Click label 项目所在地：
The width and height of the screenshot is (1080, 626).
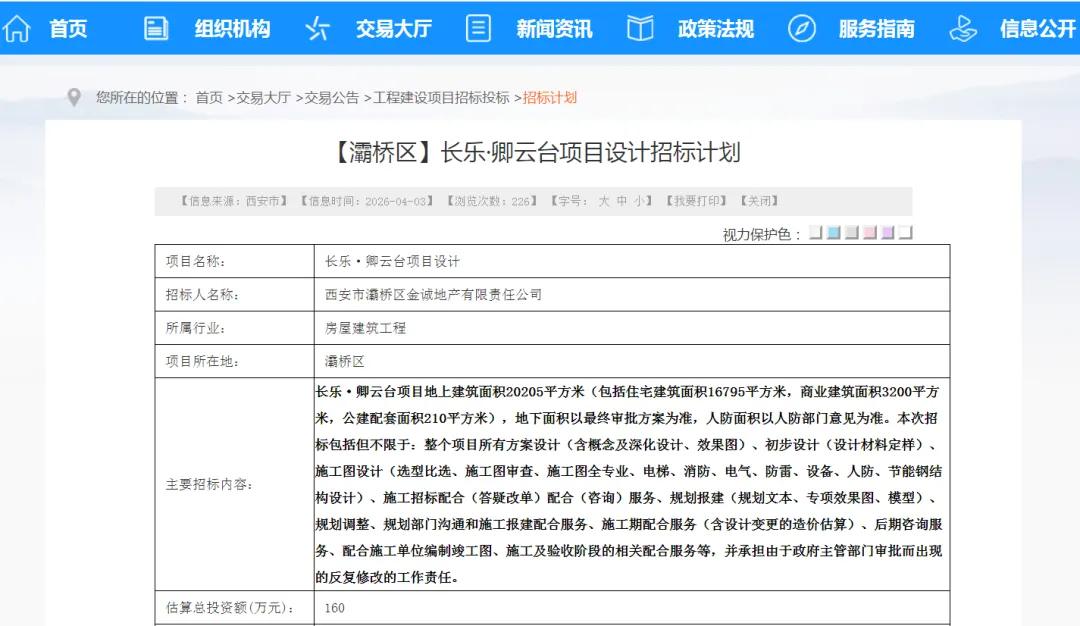pos(202,362)
